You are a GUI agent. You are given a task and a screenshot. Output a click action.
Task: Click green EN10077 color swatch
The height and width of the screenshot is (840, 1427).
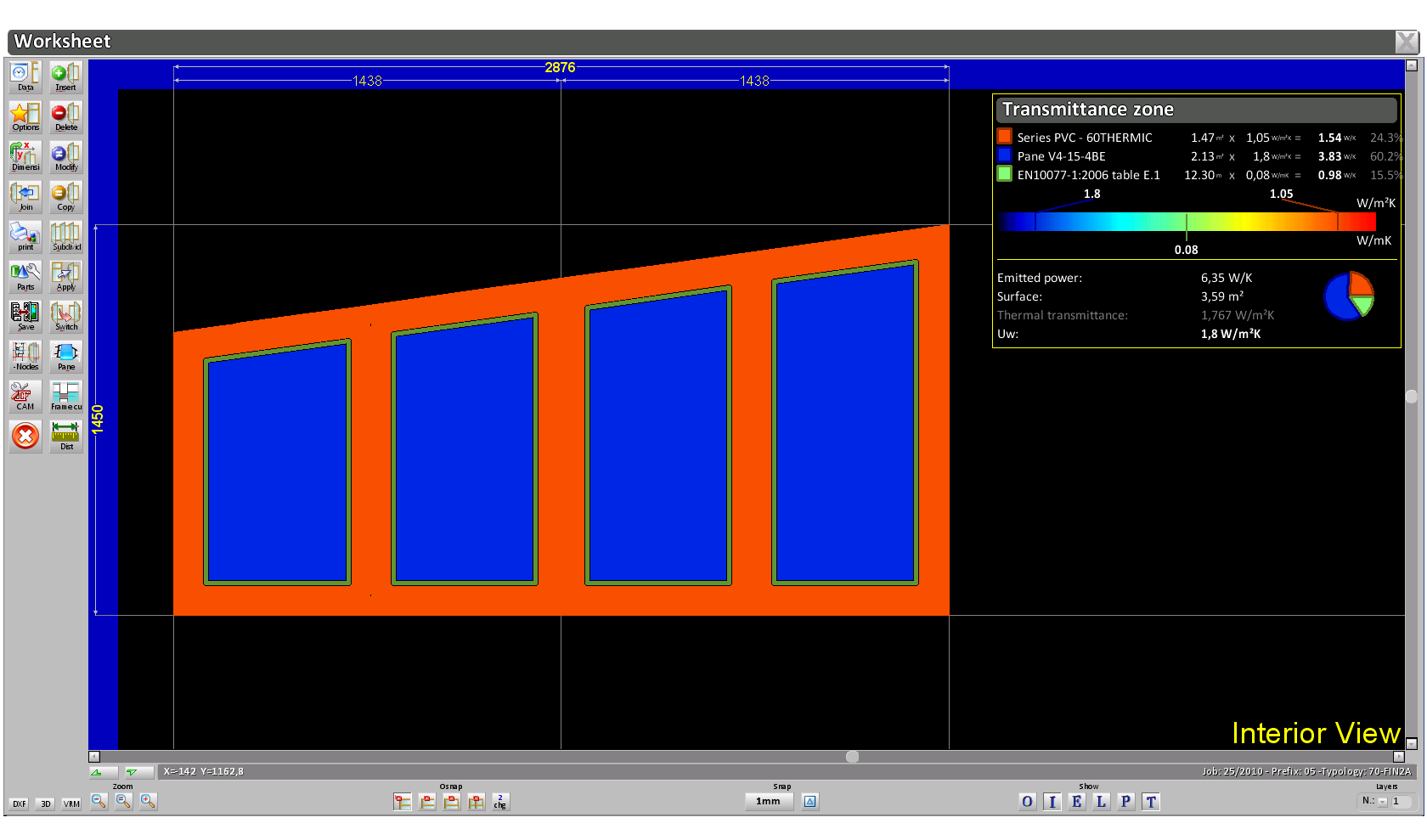pos(1004,173)
